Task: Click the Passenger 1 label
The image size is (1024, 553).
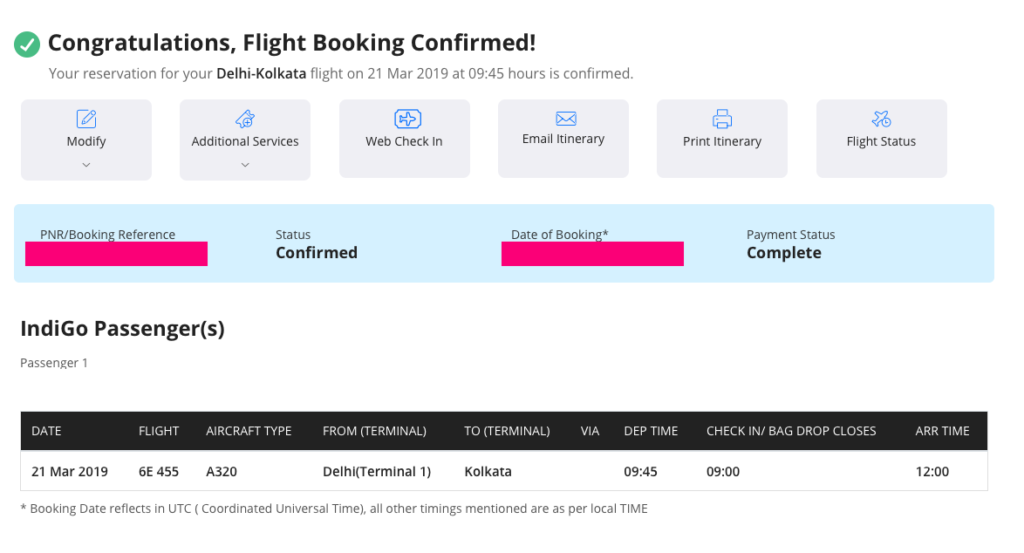Action: [x=54, y=363]
